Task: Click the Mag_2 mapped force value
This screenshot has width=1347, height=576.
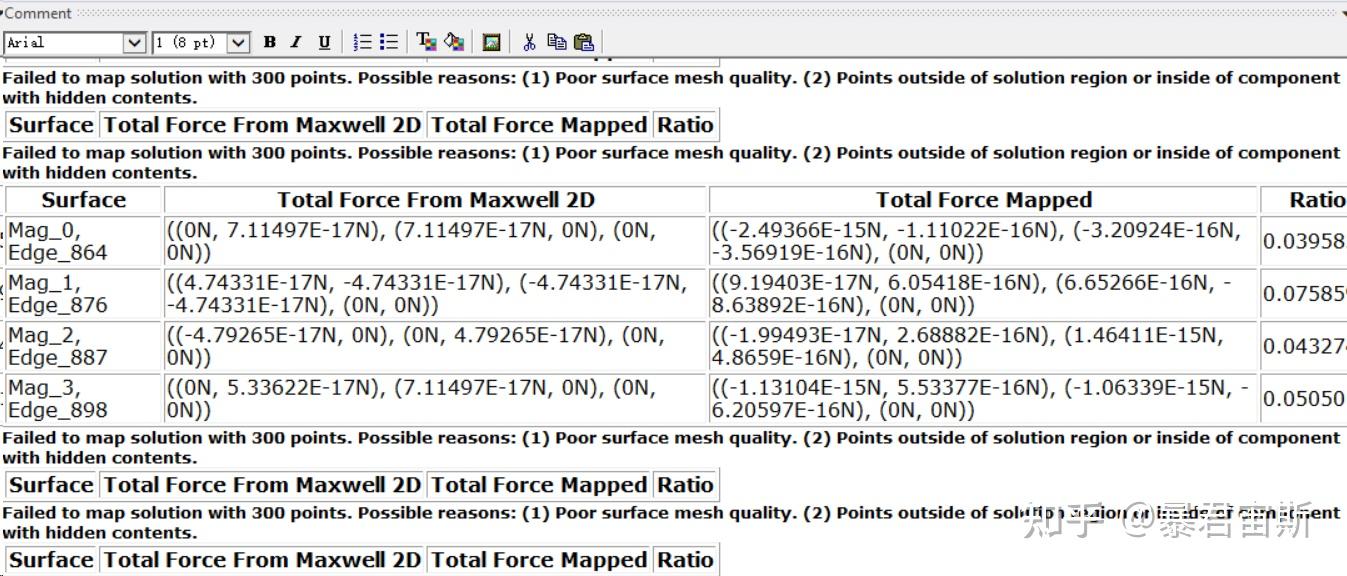Action: pos(984,346)
